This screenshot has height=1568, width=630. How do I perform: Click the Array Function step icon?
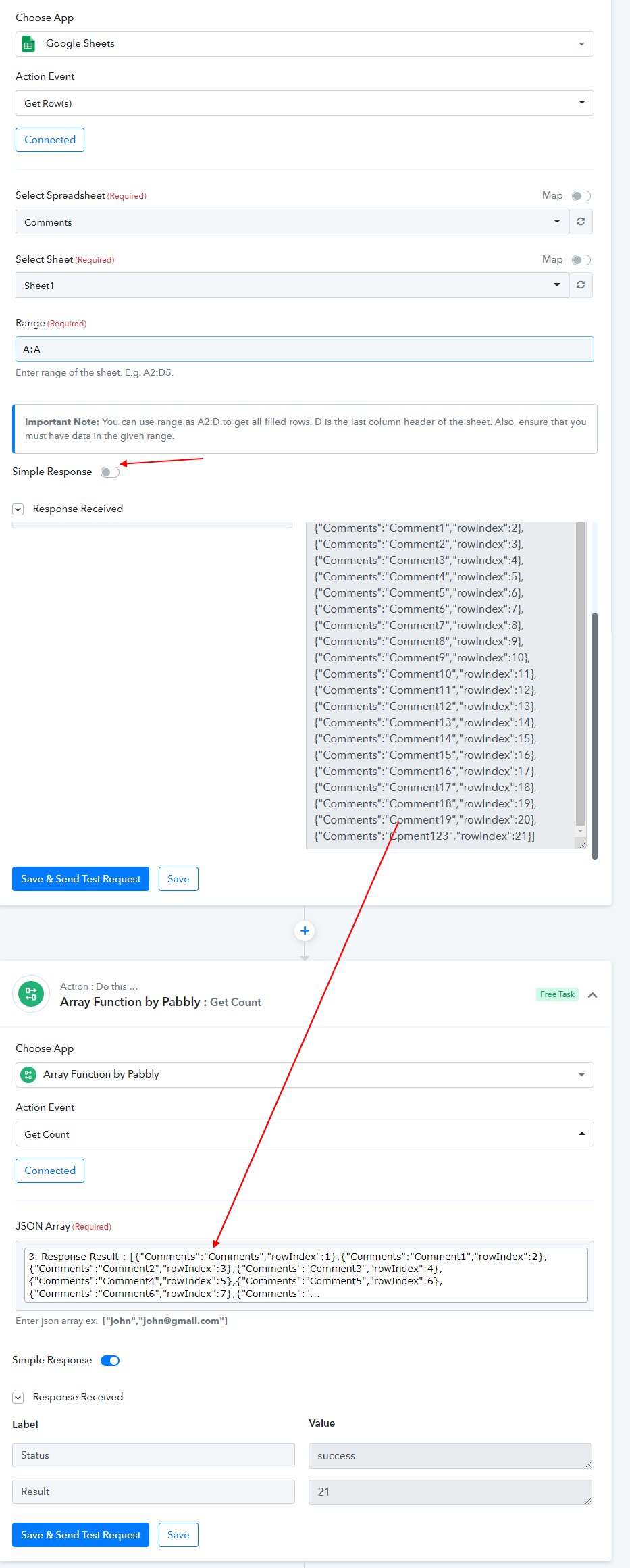pyautogui.click(x=31, y=994)
